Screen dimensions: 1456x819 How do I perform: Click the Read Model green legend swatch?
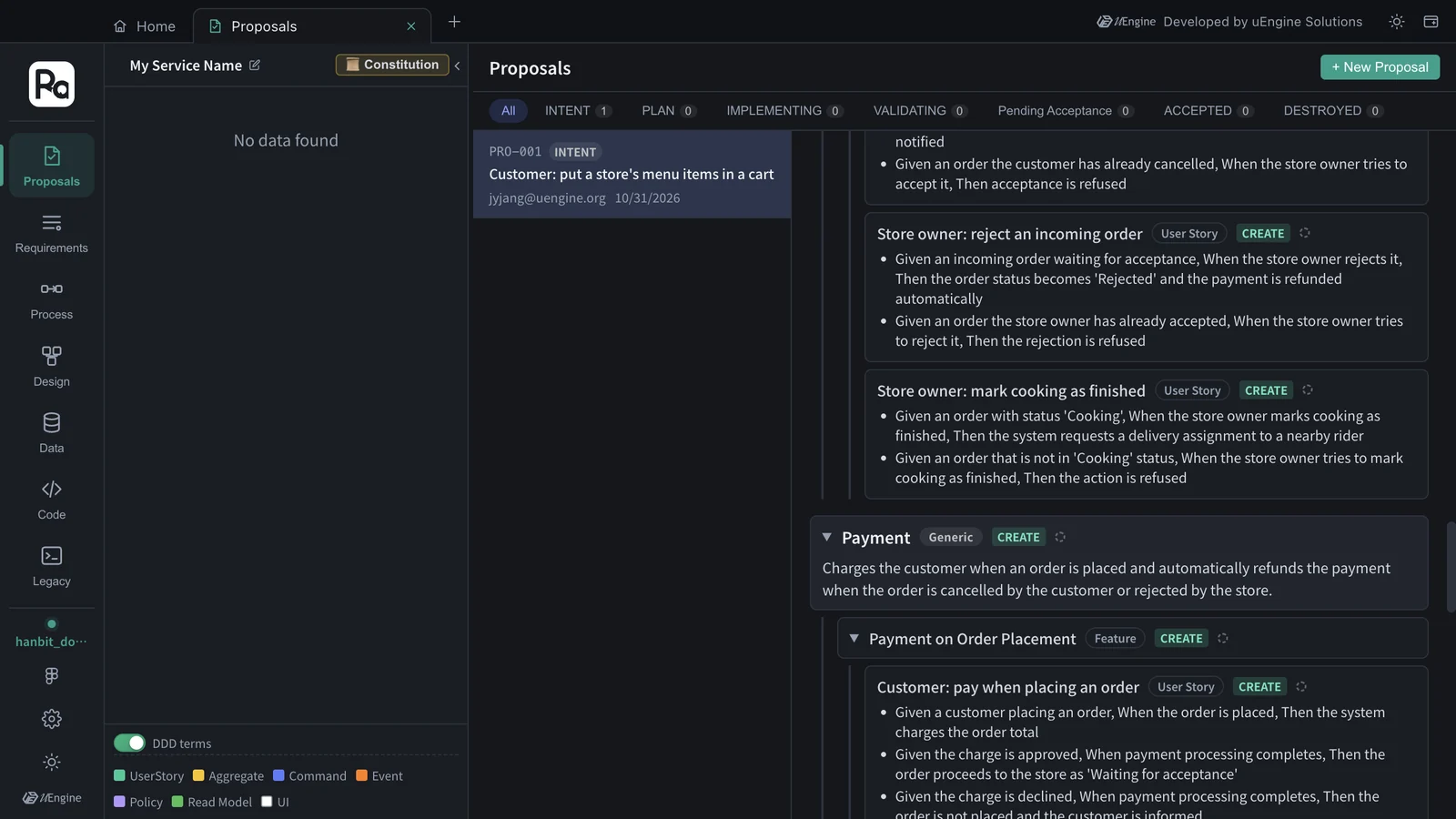[x=177, y=802]
